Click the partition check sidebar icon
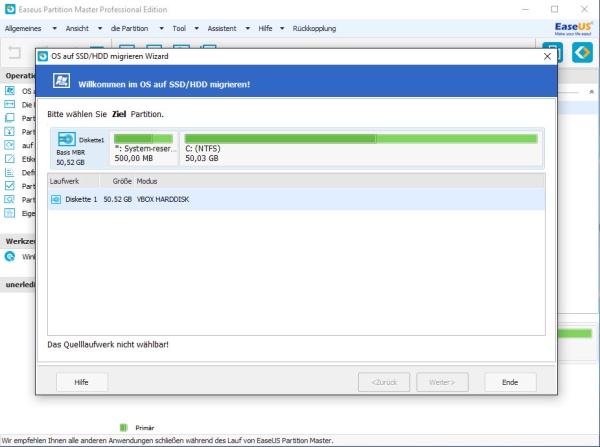 tap(10, 186)
